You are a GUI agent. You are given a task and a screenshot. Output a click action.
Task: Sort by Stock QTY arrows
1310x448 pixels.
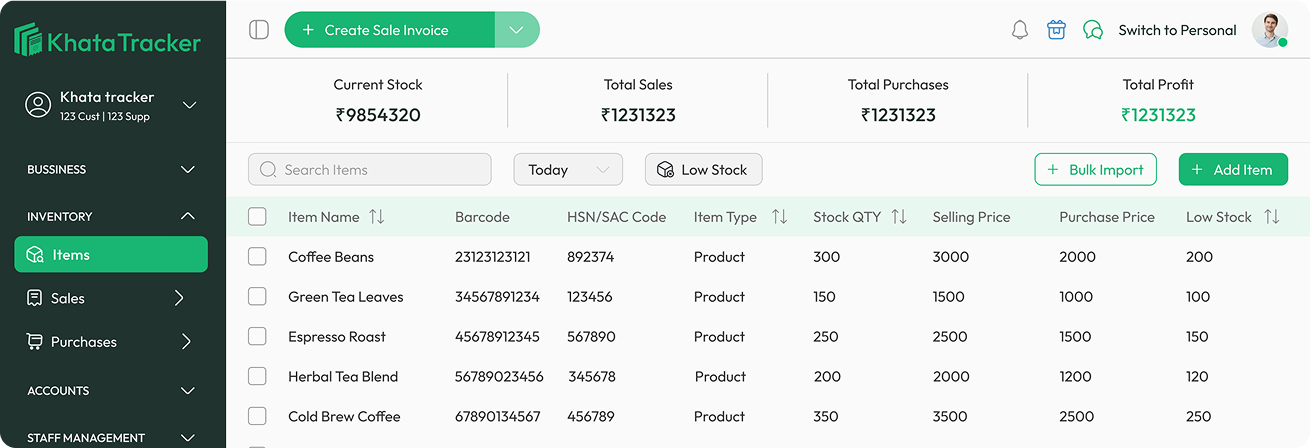[x=899, y=217]
